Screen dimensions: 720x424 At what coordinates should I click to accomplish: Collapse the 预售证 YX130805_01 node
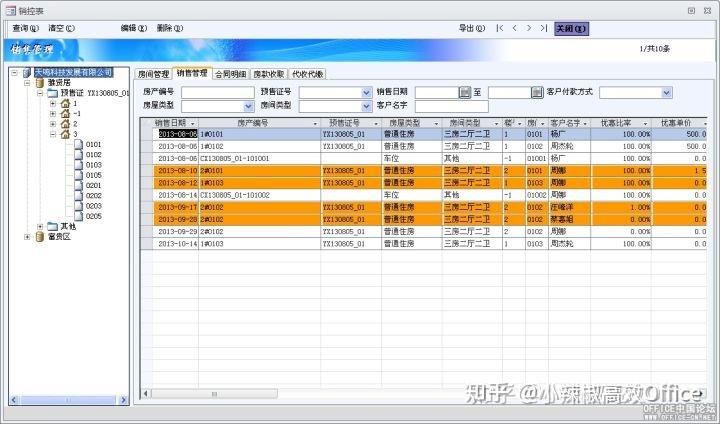click(40, 93)
